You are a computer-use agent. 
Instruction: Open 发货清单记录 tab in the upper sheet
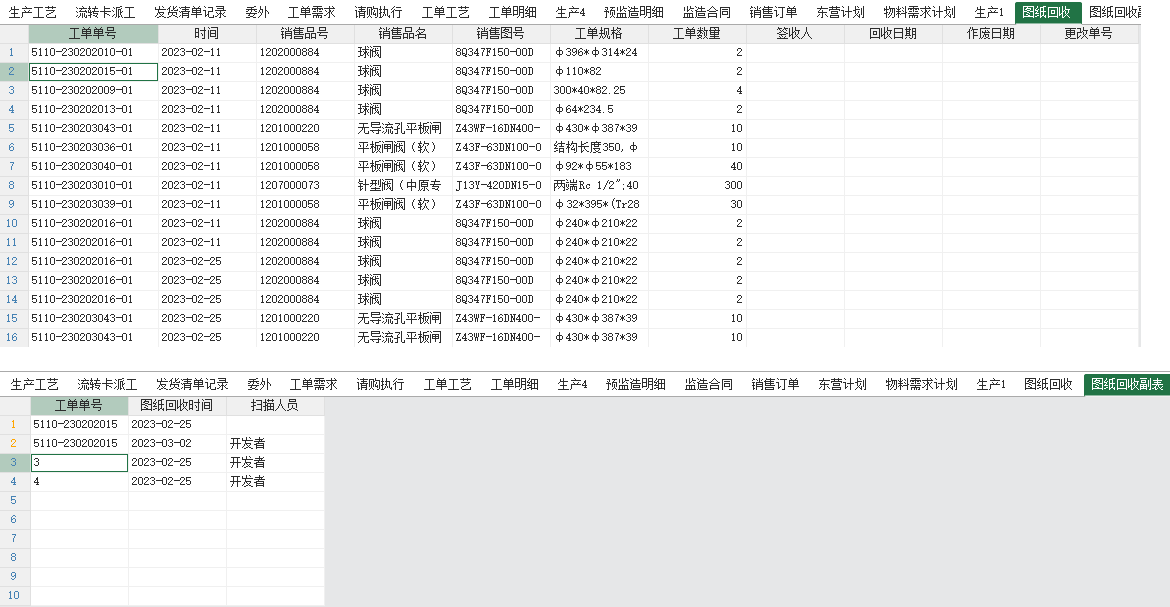coord(190,12)
